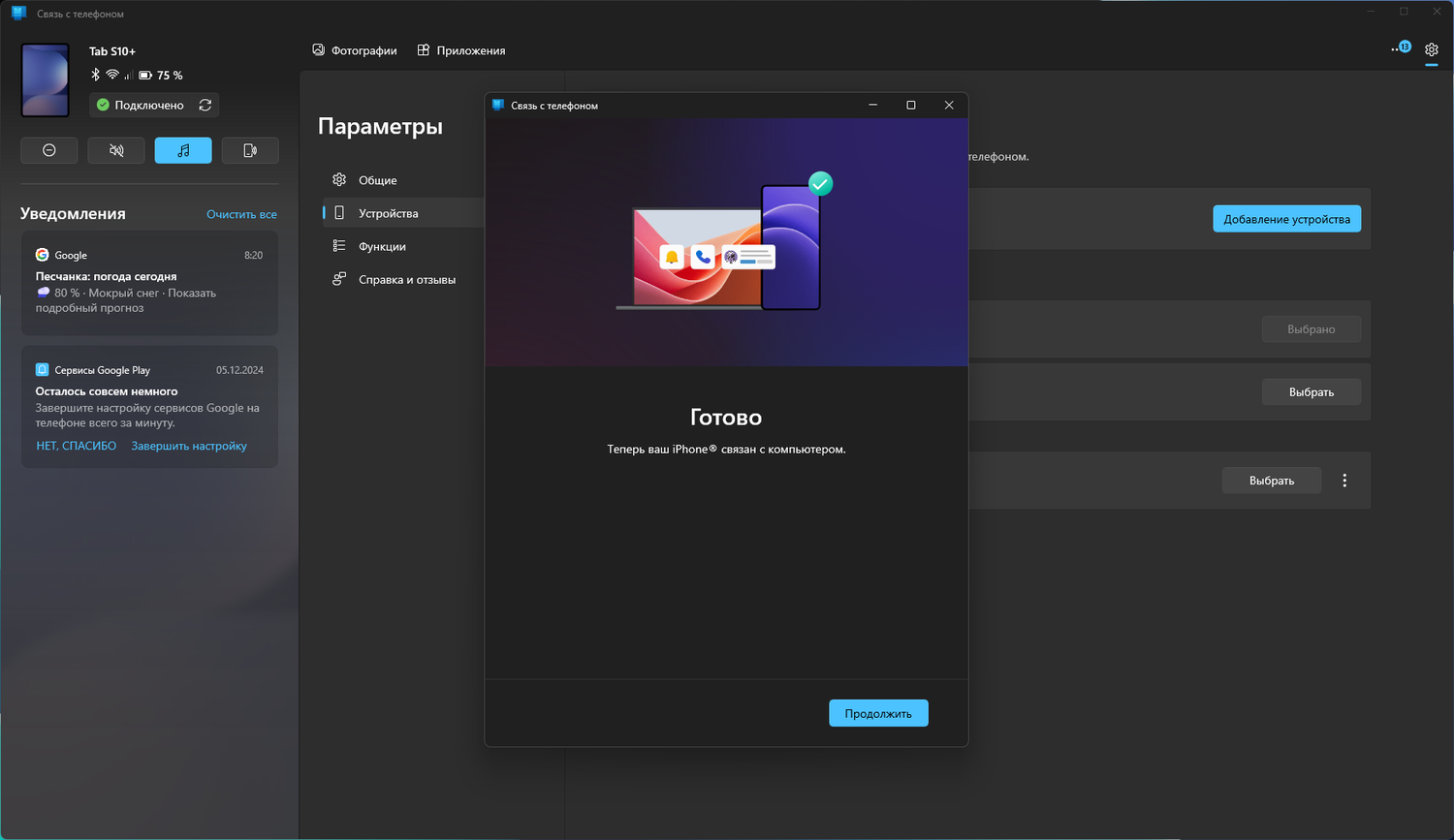The image size is (1454, 840).
Task: Click the 05.12.2024 notification date
Action: (239, 370)
